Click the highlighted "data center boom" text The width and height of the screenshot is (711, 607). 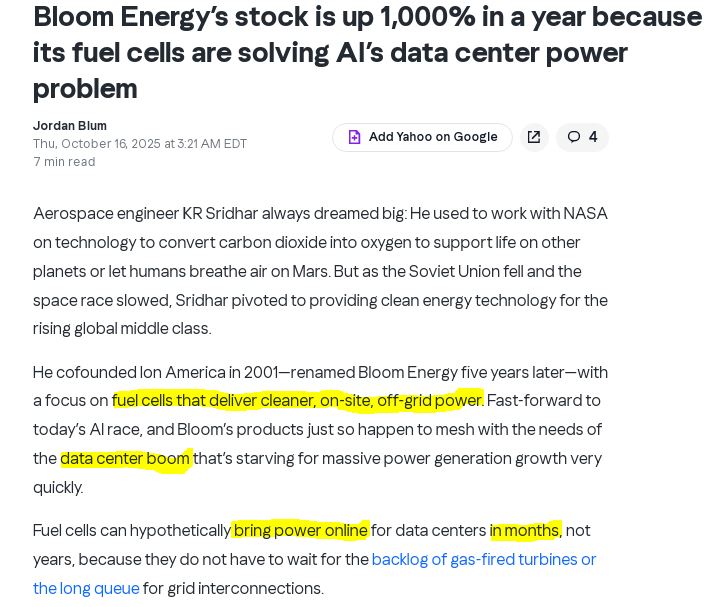pyautogui.click(x=124, y=459)
